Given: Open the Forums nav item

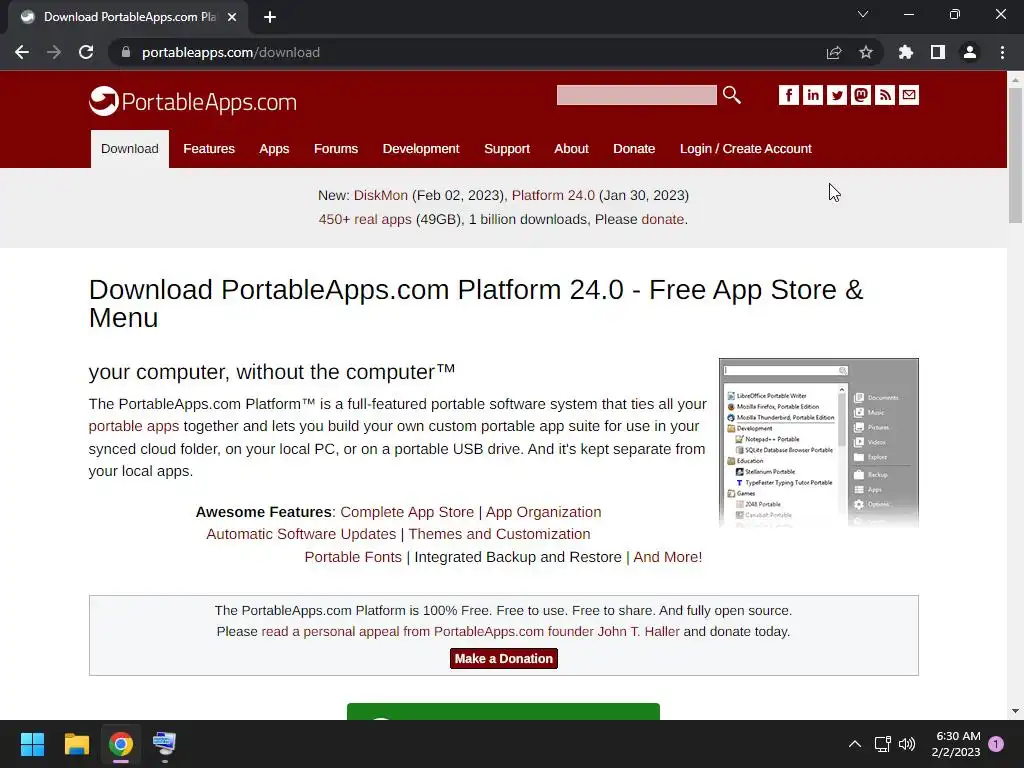Looking at the screenshot, I should point(336,149).
